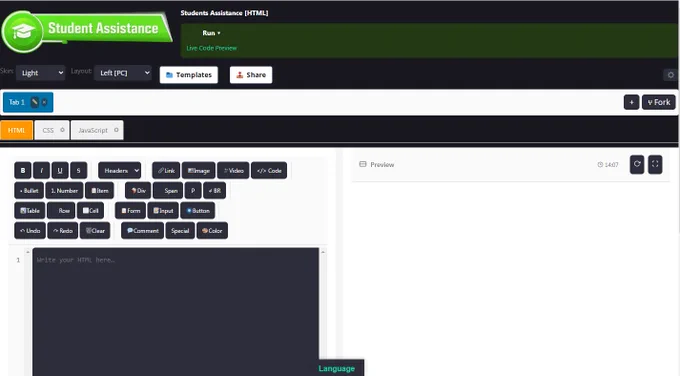Insert an HTML Comment

(143, 231)
